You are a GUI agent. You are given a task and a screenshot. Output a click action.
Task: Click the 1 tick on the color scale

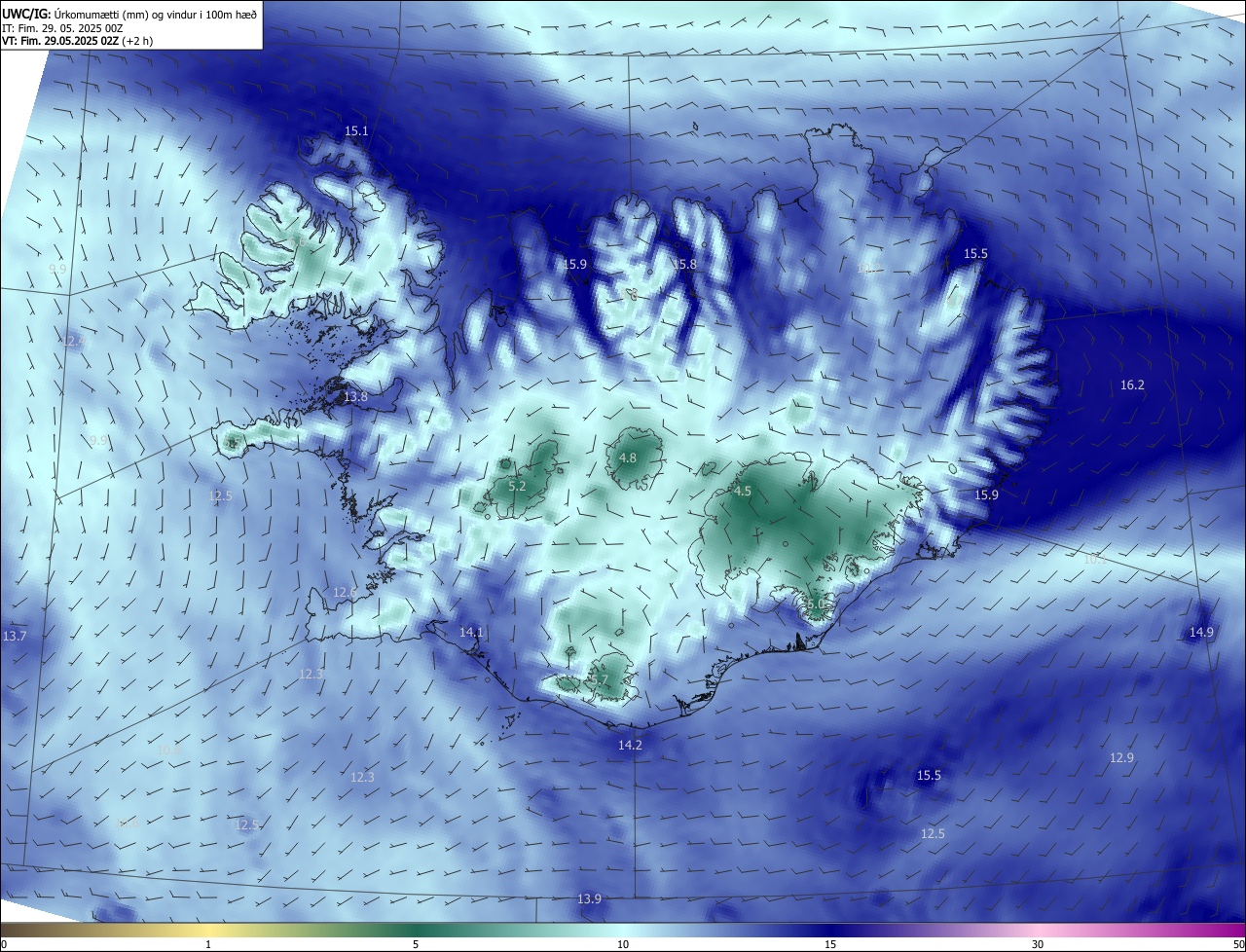[x=208, y=944]
